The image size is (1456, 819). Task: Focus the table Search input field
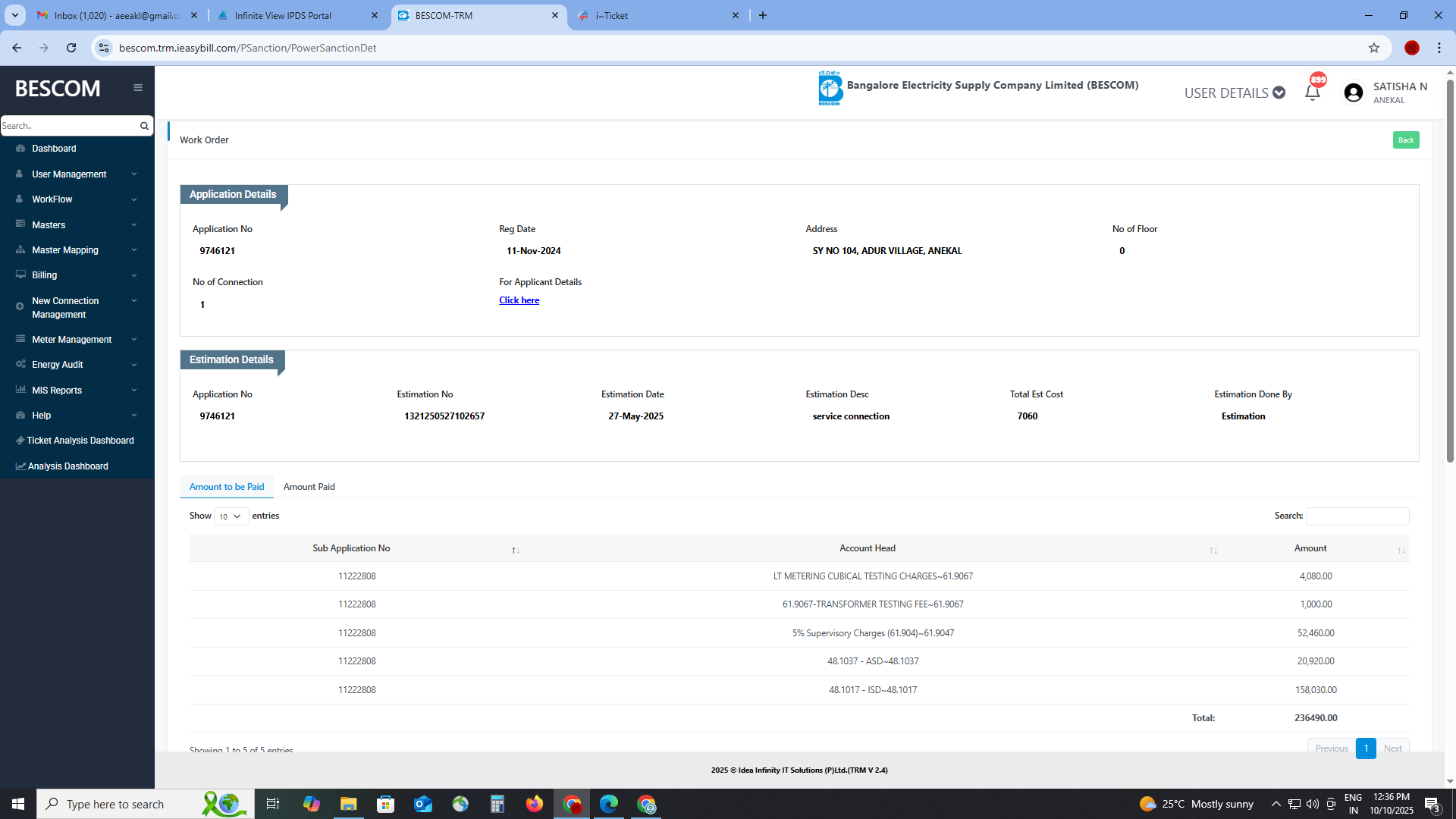(x=1357, y=516)
